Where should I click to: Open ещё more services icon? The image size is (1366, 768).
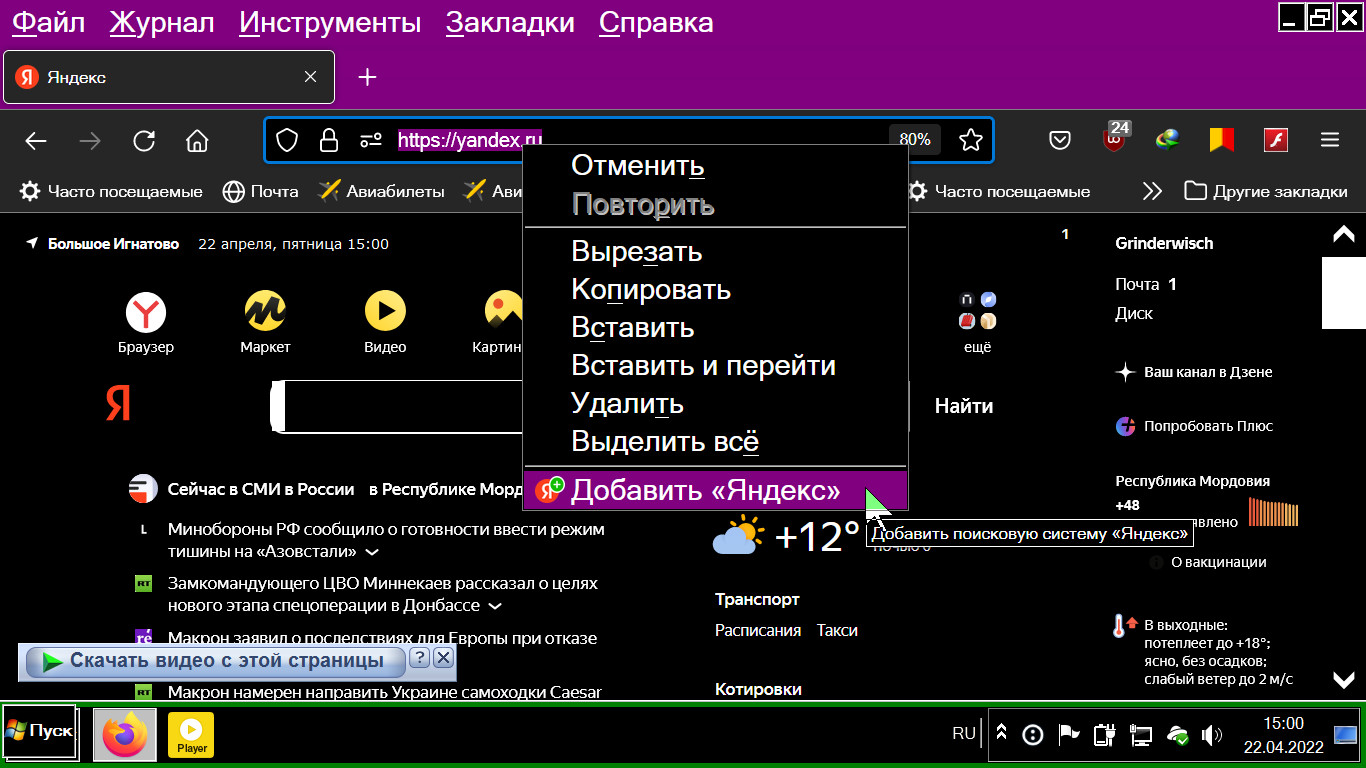tap(977, 323)
